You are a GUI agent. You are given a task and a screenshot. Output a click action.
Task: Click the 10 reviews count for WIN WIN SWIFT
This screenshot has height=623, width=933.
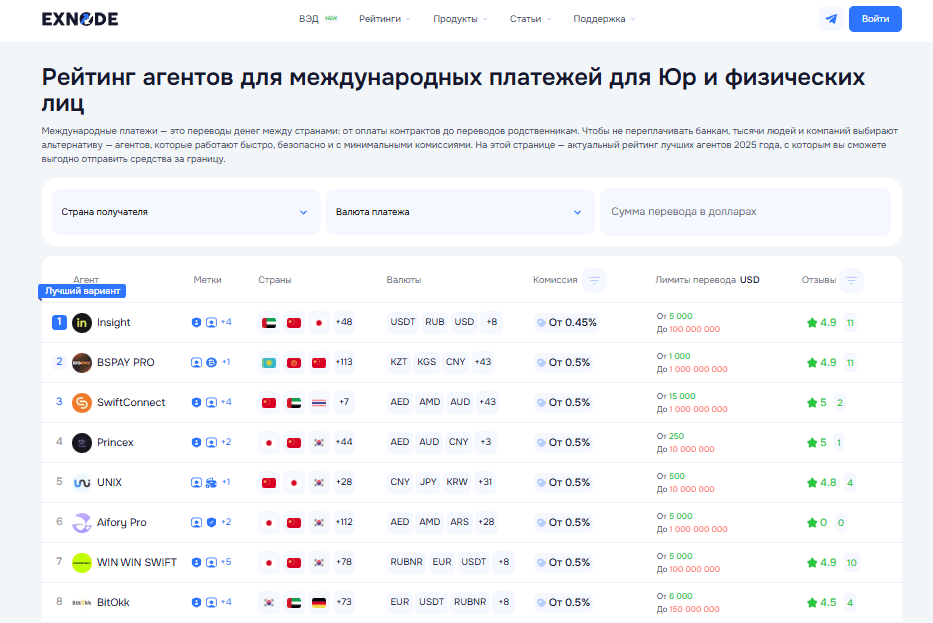(x=851, y=562)
